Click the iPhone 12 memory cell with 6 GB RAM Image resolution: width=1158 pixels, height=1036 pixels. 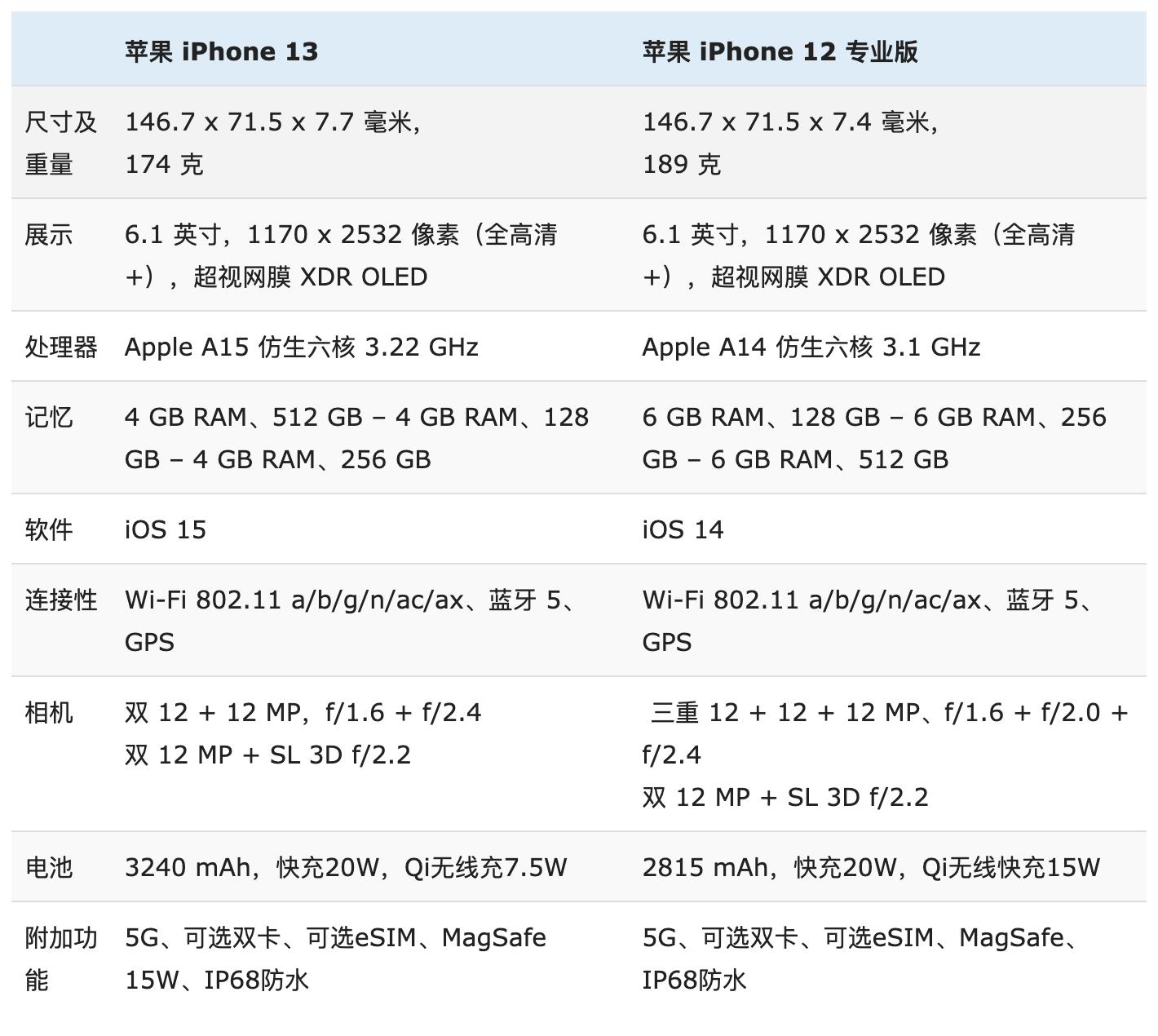tap(874, 438)
